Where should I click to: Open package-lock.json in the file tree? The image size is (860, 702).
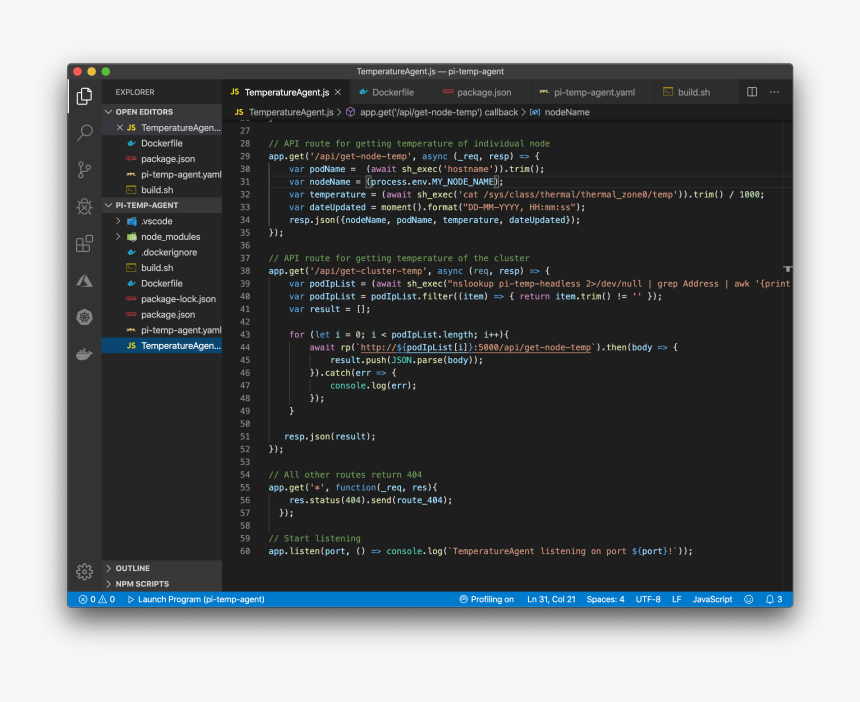162,299
